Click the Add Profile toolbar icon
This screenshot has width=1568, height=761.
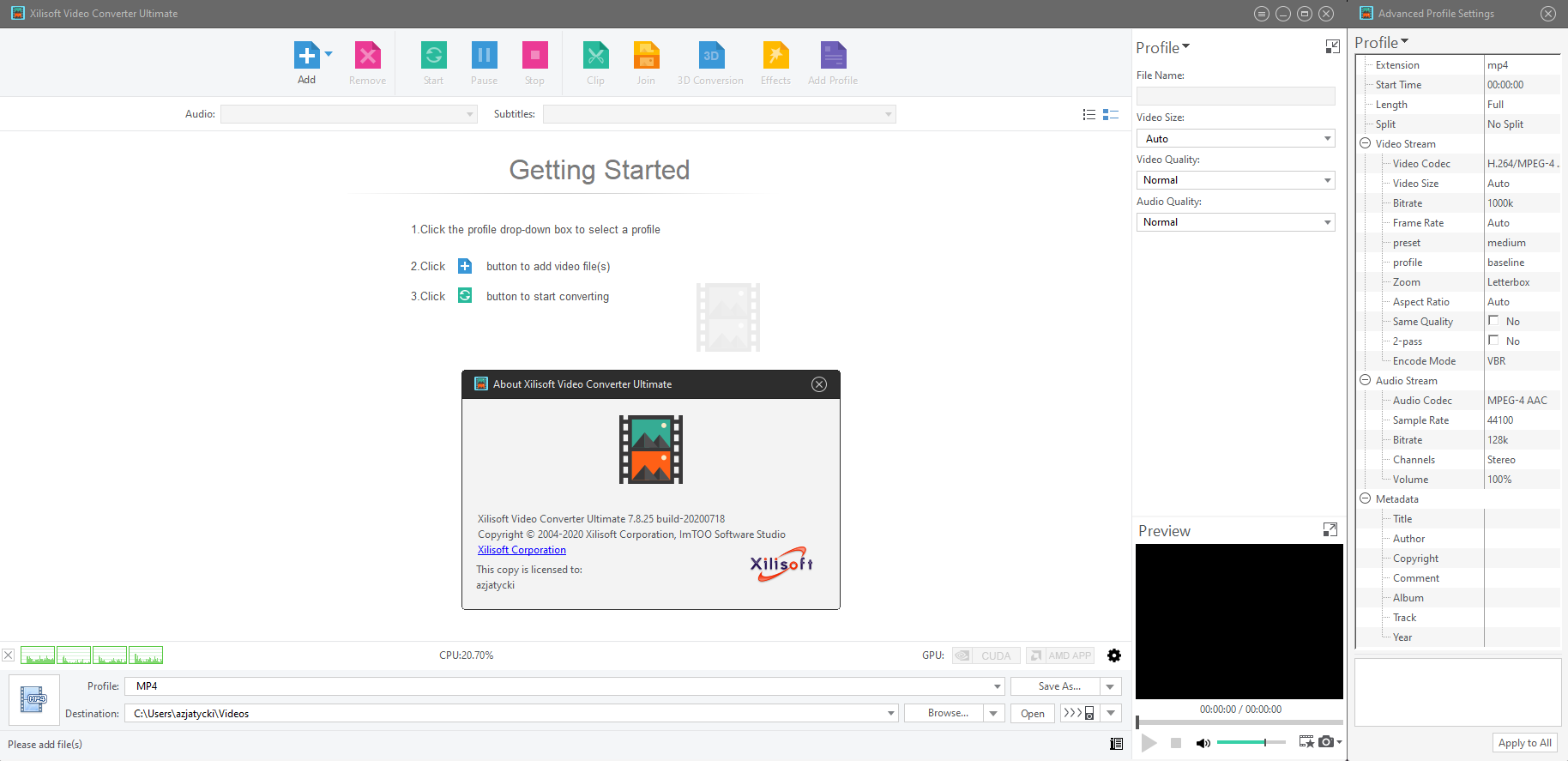click(833, 56)
